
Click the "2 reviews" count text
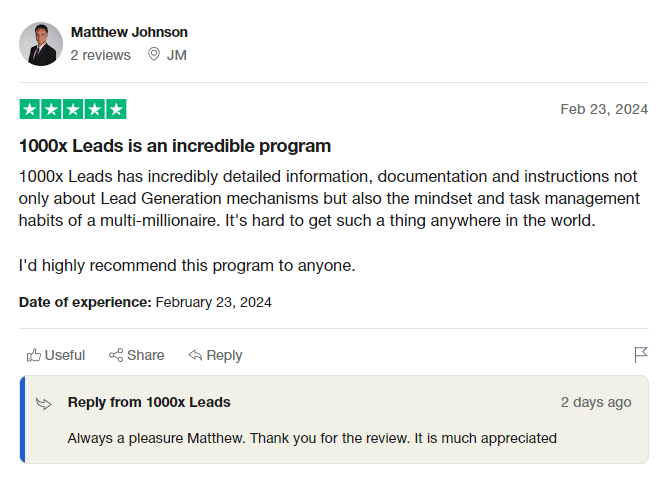101,55
